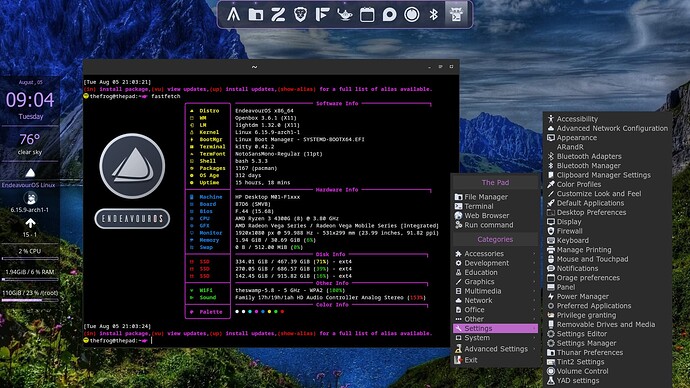690x388 pixels.
Task: Open Preferred Applications
Action: click(x=607, y=306)
